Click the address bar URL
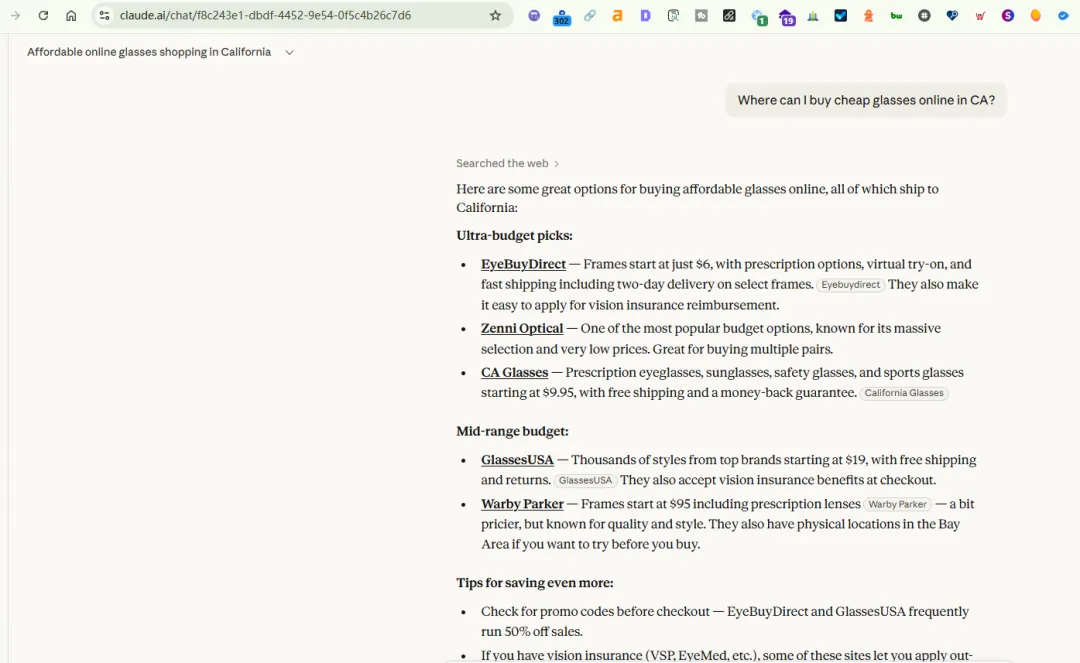 point(265,15)
